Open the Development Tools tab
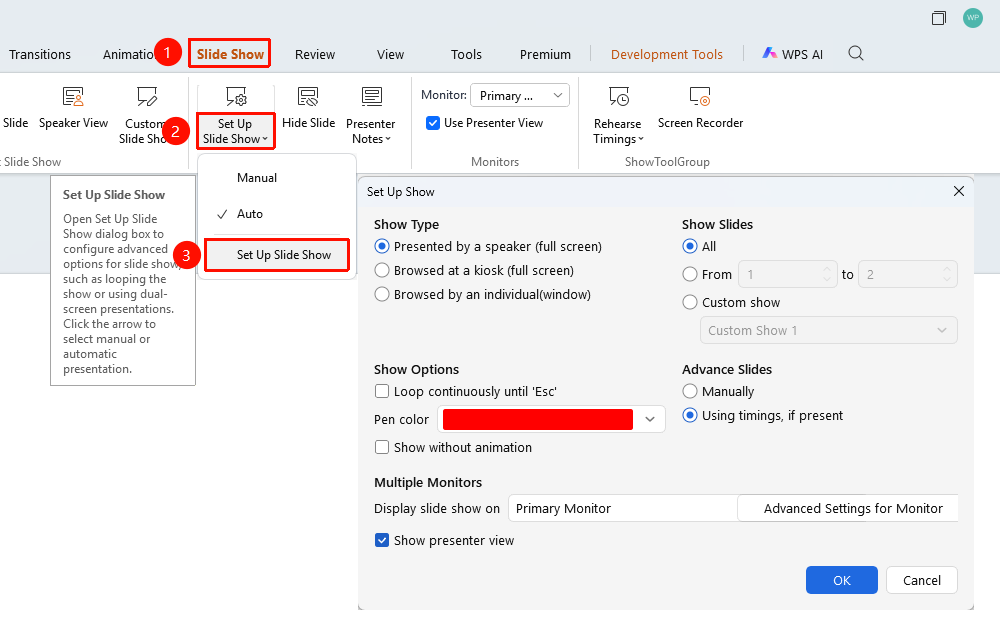 pos(666,54)
